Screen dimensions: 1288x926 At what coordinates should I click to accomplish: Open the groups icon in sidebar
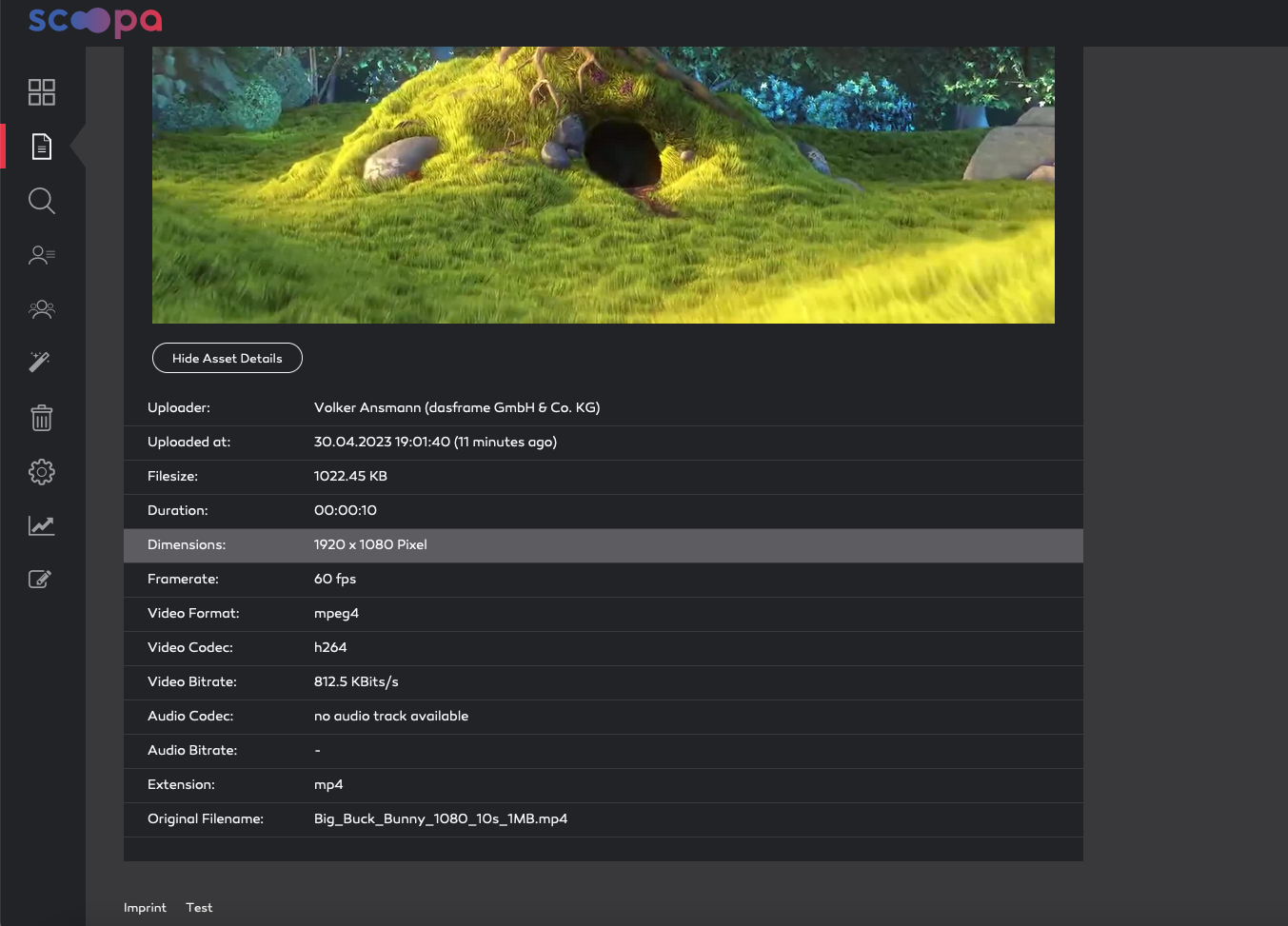[42, 309]
